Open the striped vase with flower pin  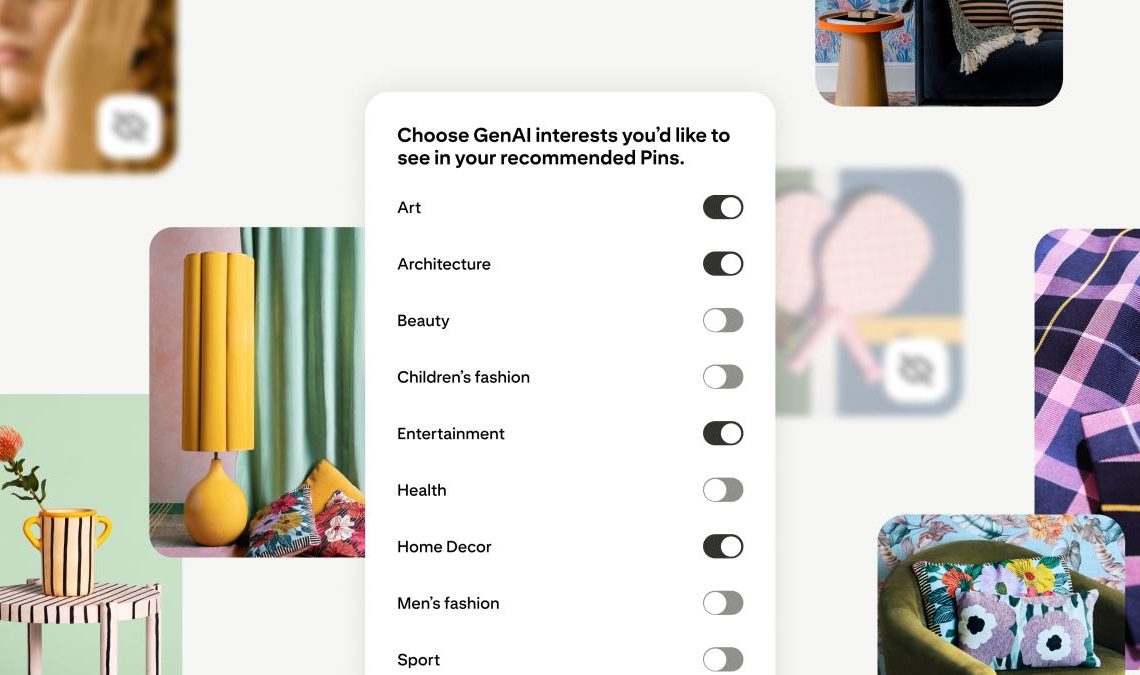coord(80,535)
